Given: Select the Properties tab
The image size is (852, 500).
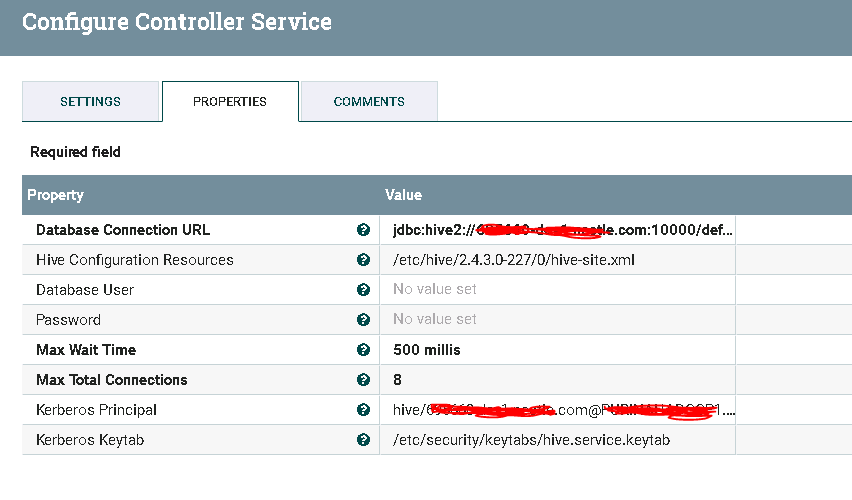Looking at the screenshot, I should [230, 101].
